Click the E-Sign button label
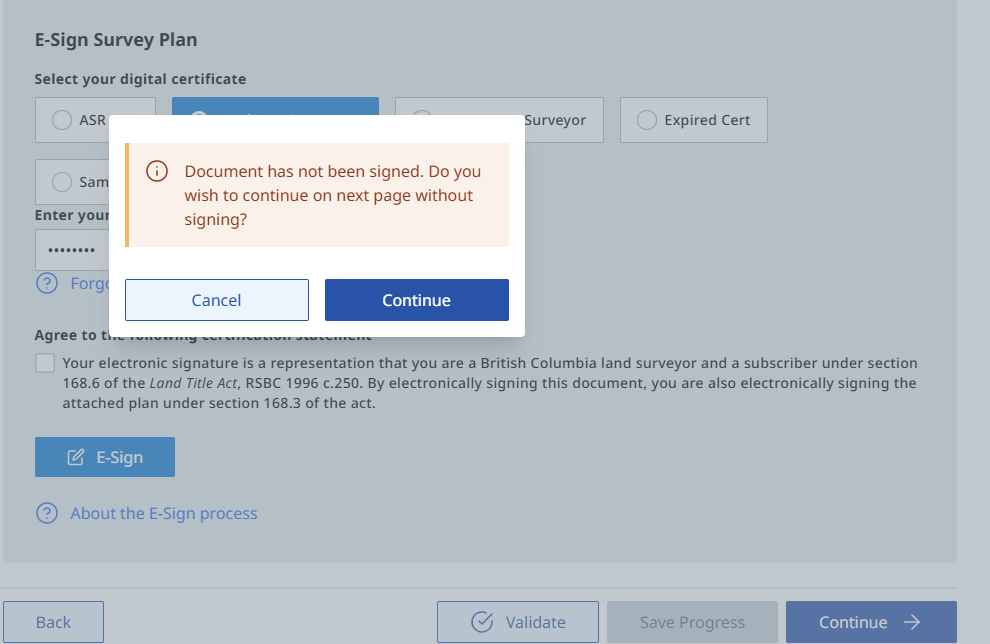990x644 pixels. click(x=119, y=457)
